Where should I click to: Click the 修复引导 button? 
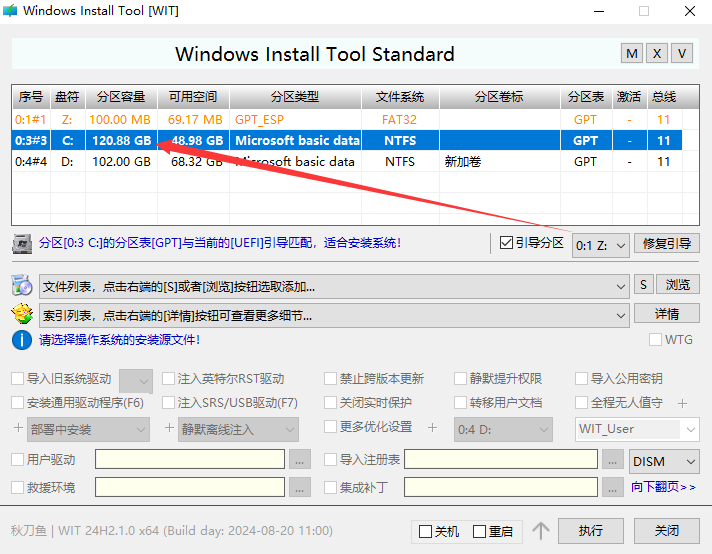667,243
